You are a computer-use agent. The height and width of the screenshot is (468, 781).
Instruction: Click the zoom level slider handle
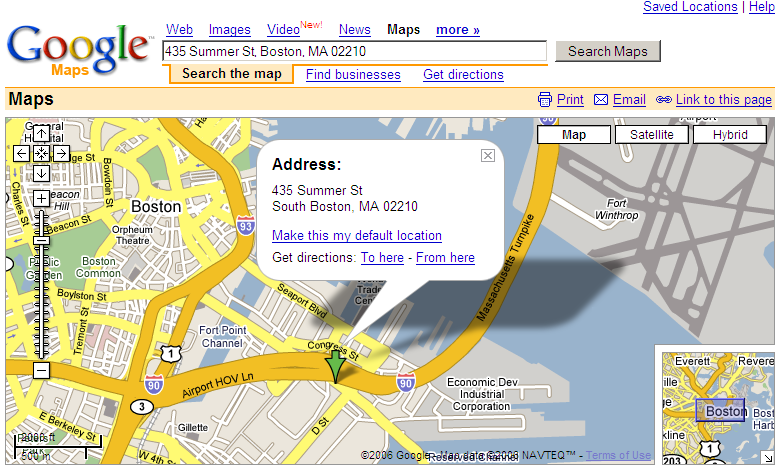pos(41,241)
